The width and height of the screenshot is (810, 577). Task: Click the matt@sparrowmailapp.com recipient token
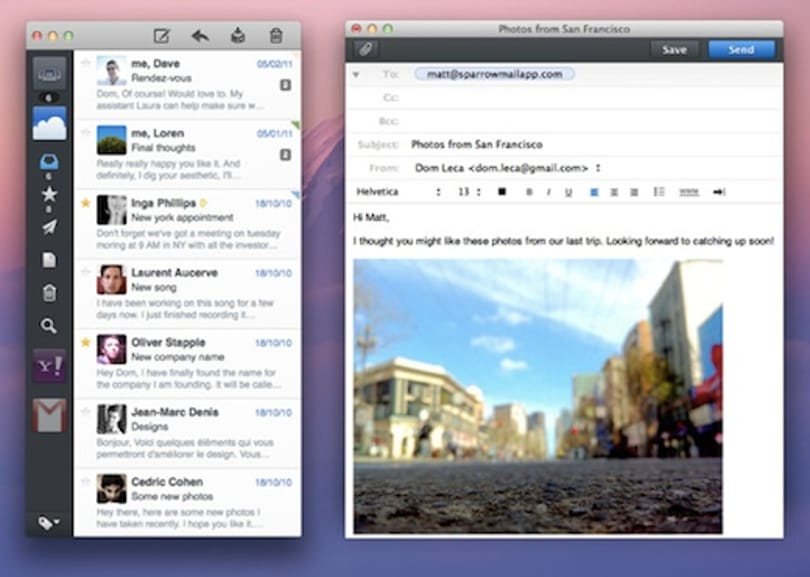494,74
